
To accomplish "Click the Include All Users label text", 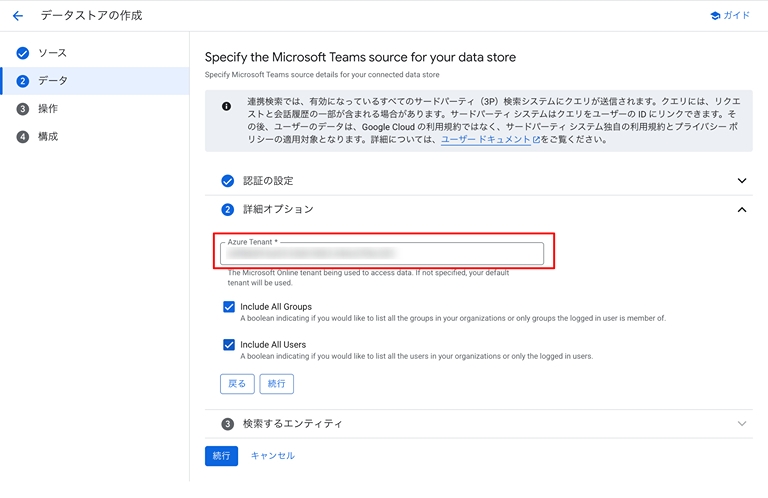I will pos(273,345).
